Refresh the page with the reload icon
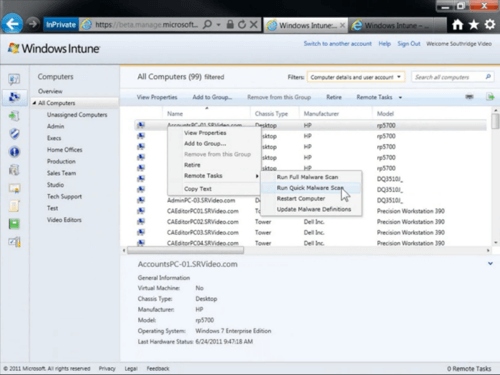Viewport: 500px width, 375px height. coord(242,24)
